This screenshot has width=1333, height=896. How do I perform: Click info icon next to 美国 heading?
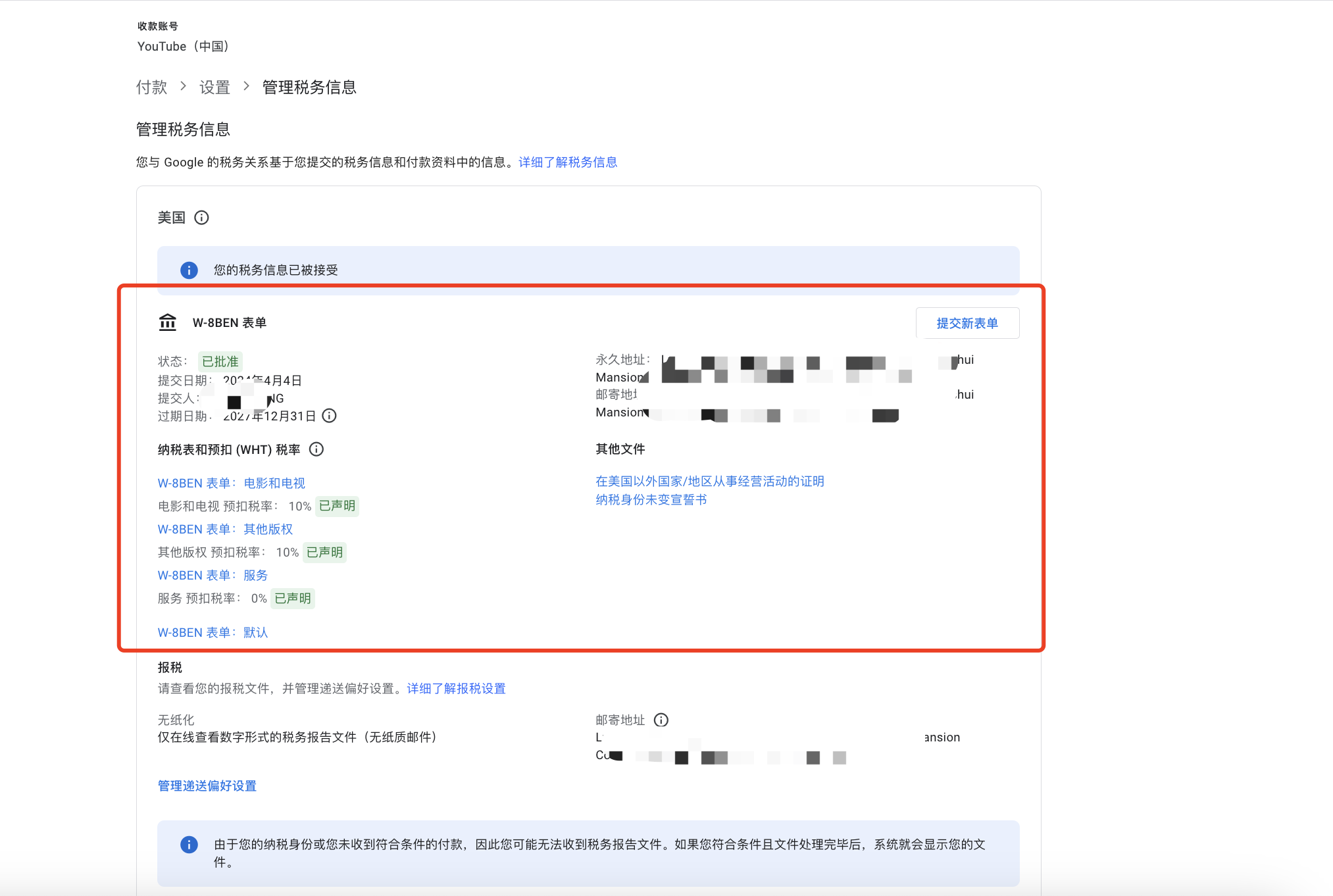pos(202,218)
